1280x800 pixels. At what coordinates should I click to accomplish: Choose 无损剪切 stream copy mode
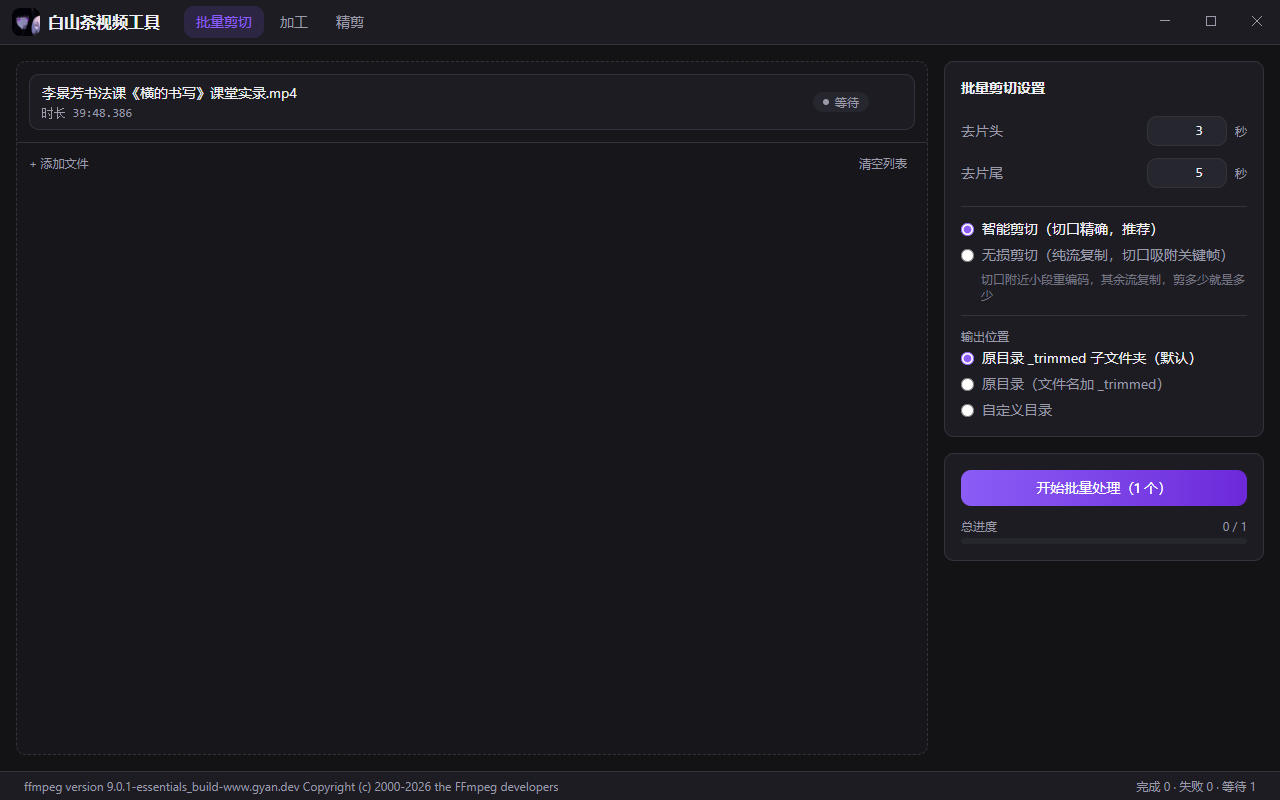point(1093,255)
